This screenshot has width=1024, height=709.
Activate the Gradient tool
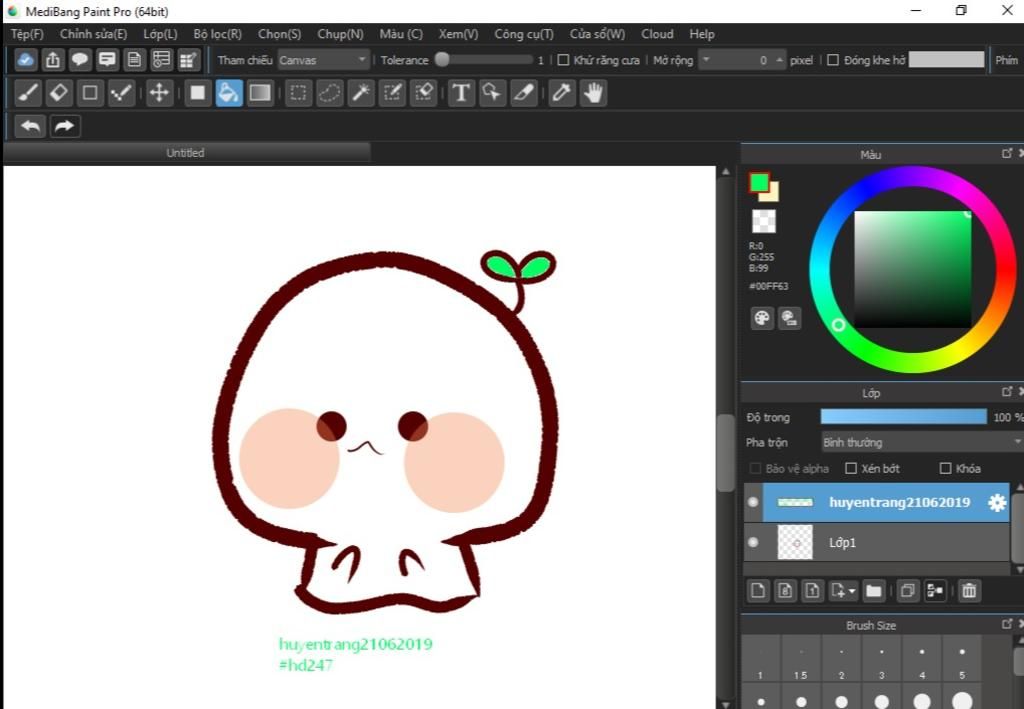pos(260,93)
